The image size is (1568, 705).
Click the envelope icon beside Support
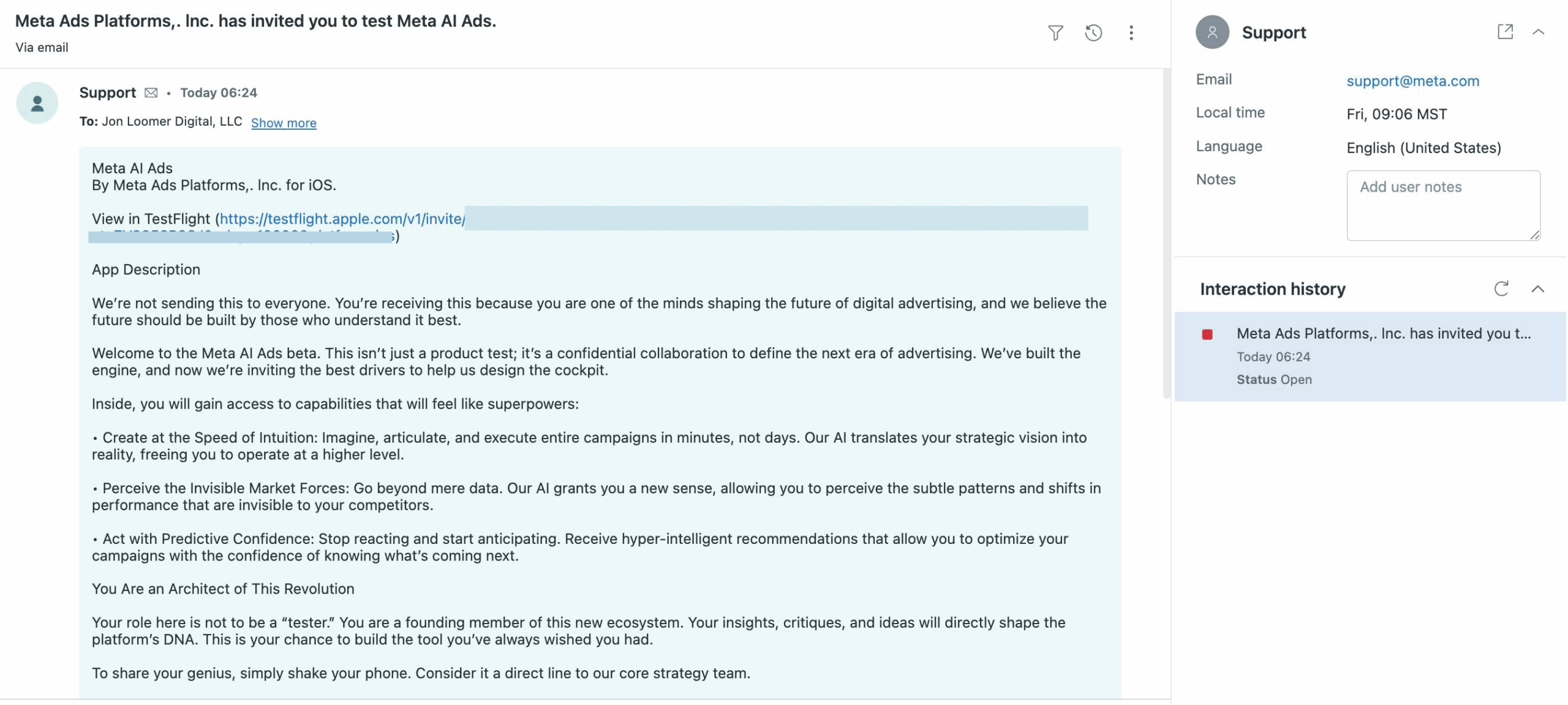pos(151,92)
